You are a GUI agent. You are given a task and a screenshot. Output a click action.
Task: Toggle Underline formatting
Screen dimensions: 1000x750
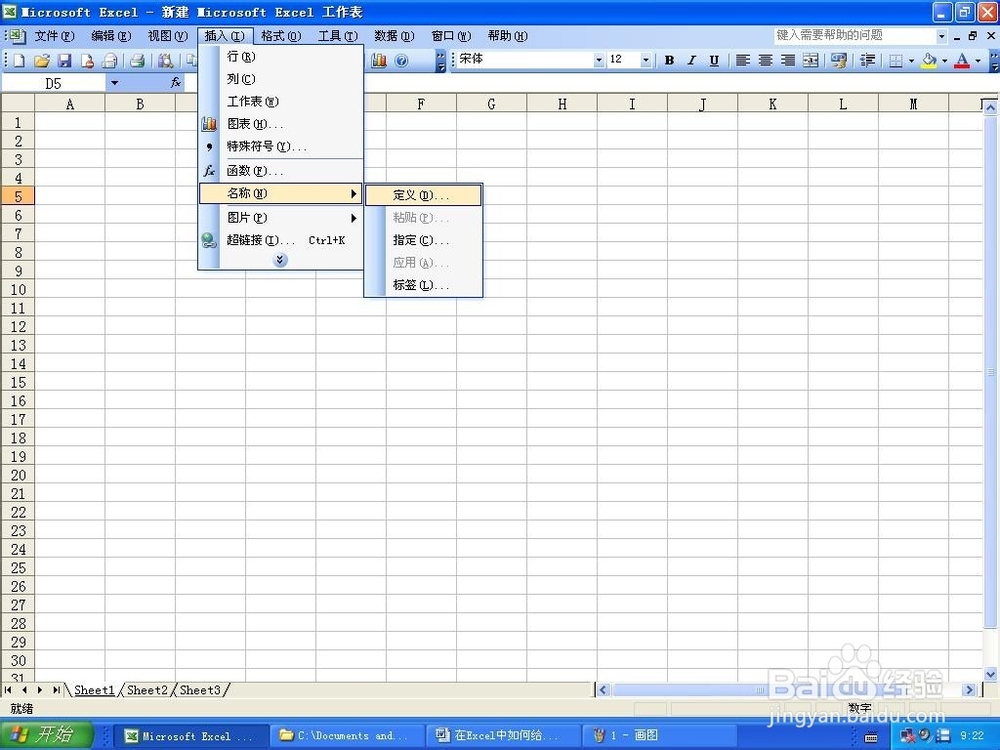[714, 60]
